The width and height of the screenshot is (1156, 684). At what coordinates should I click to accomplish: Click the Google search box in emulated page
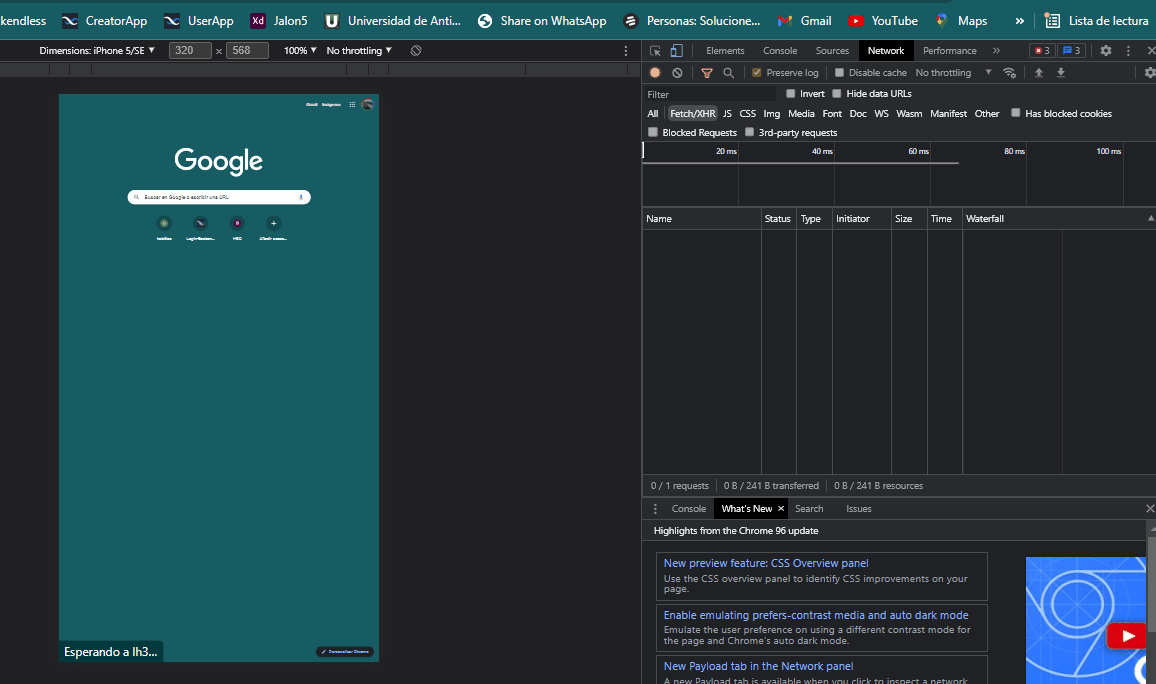[x=219, y=198]
